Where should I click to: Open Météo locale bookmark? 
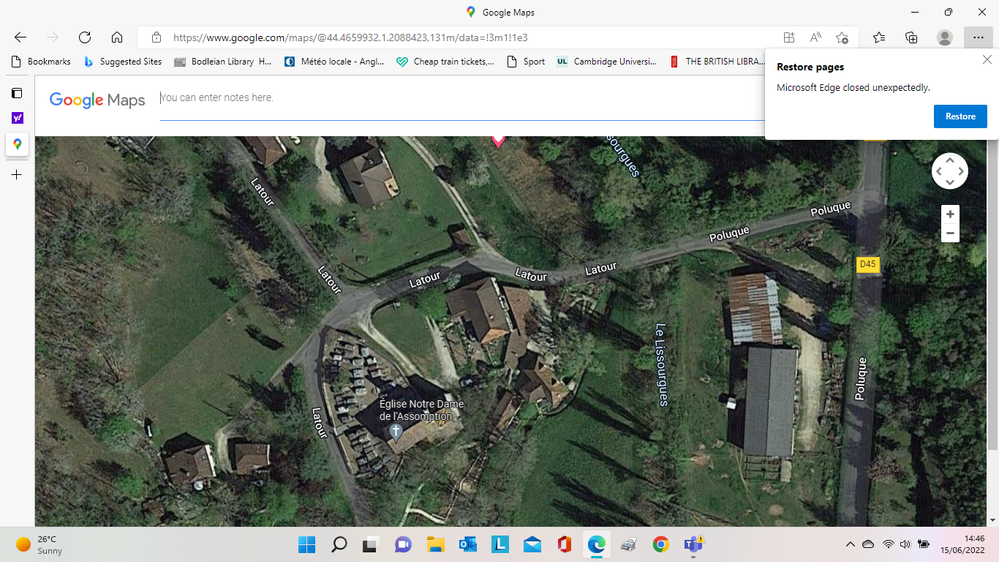pos(334,61)
